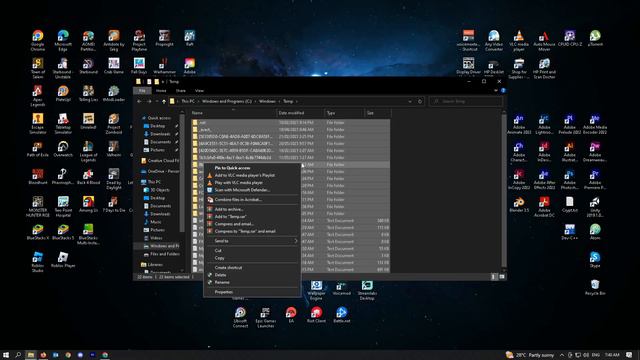Click the Up one level arrow
The image size is (640, 360).
point(164,101)
